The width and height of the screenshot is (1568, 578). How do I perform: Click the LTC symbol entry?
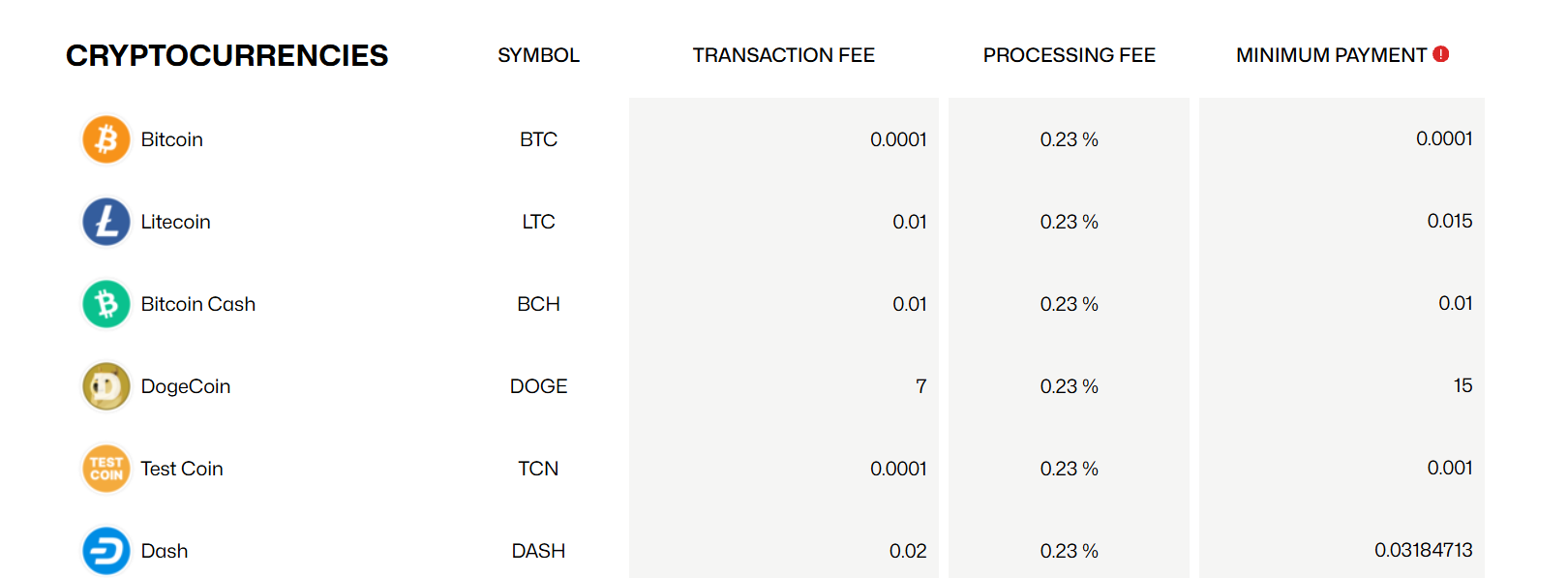tap(537, 222)
